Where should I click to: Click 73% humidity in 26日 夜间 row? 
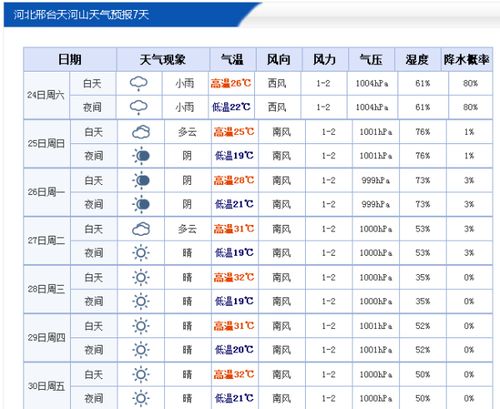pos(422,204)
